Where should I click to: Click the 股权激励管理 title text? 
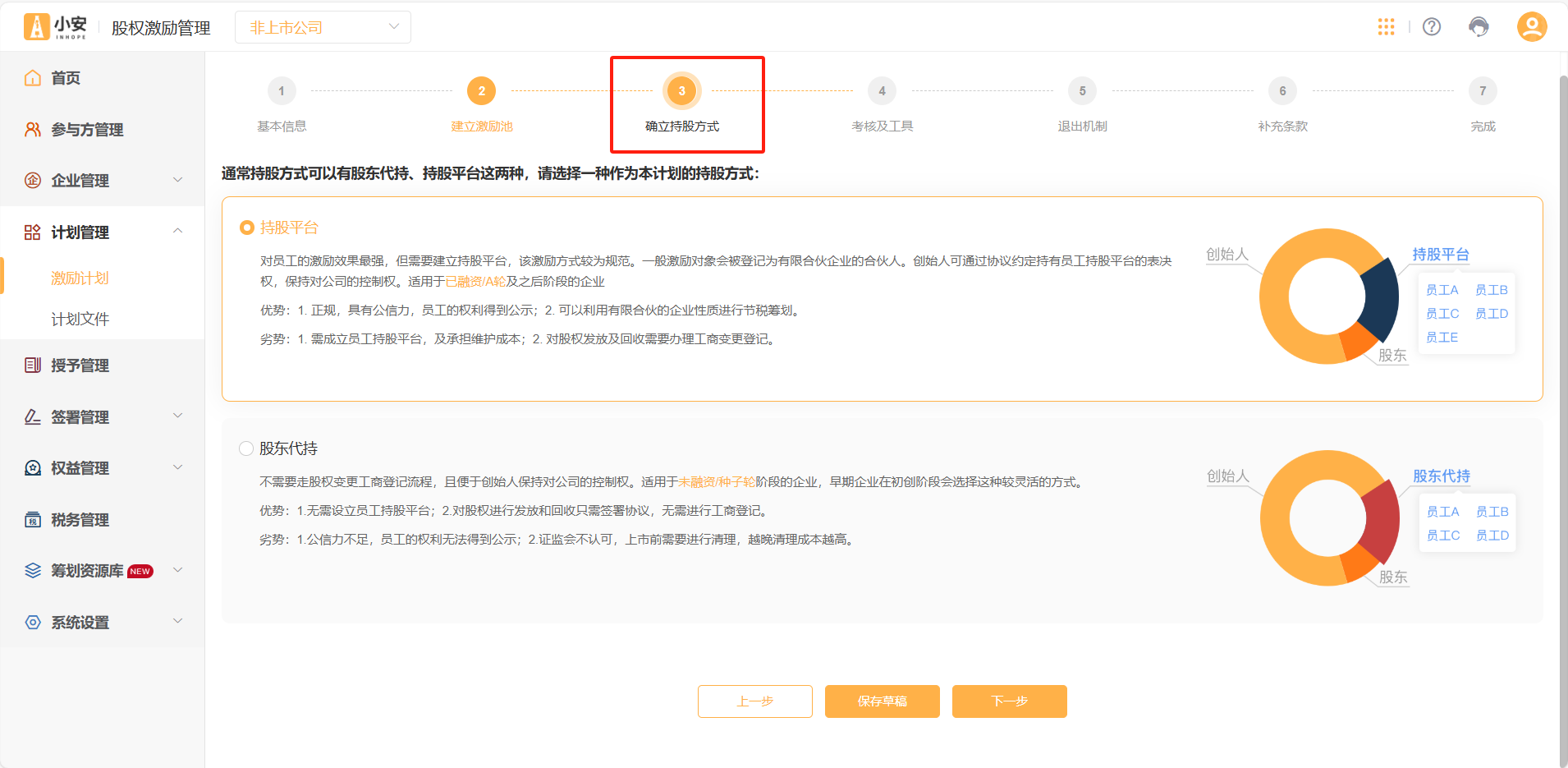[161, 28]
